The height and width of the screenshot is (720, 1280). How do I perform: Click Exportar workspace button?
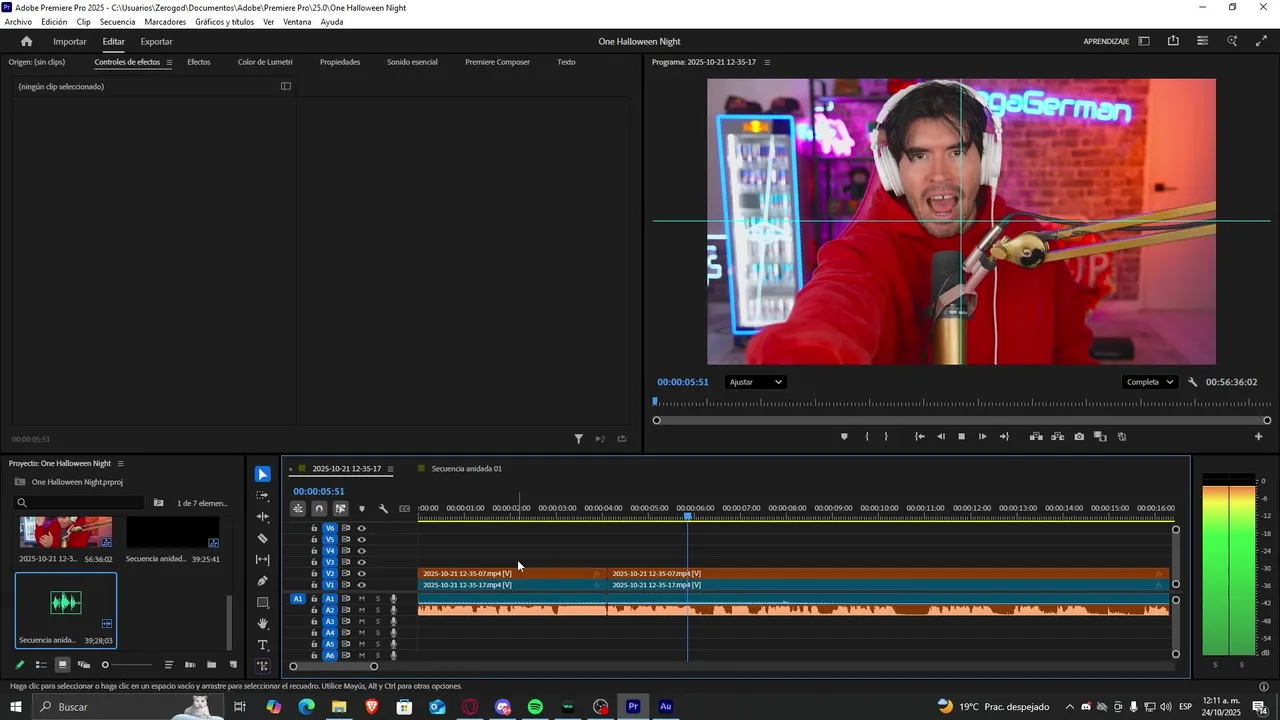coord(156,41)
